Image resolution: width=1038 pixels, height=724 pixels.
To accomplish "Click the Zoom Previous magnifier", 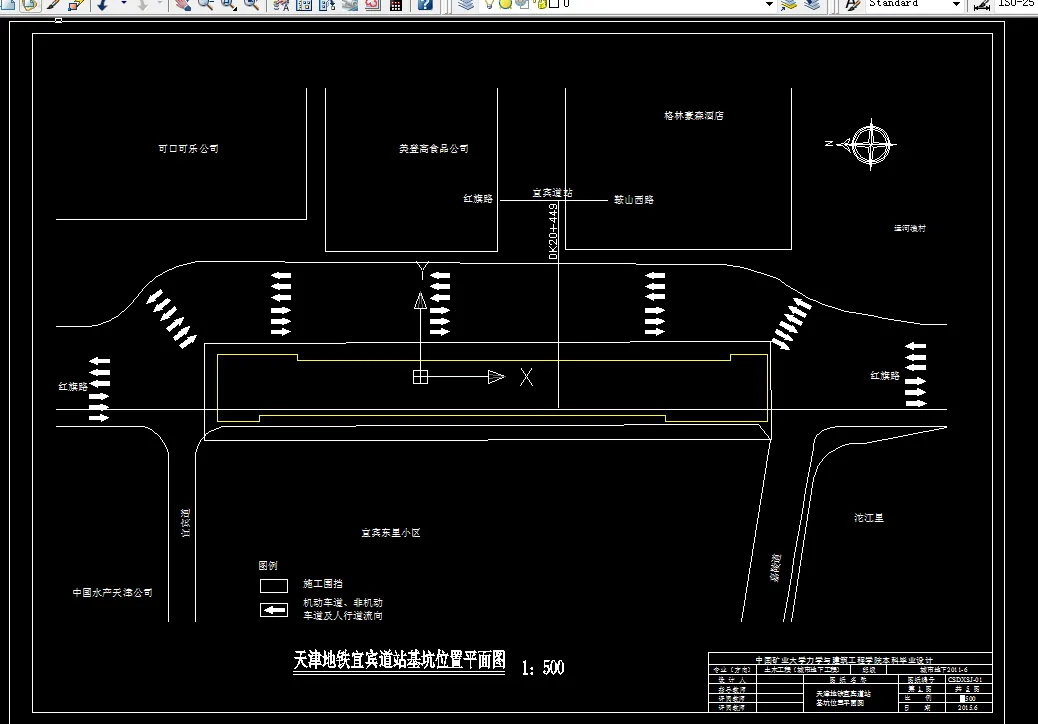I will tap(251, 4).
